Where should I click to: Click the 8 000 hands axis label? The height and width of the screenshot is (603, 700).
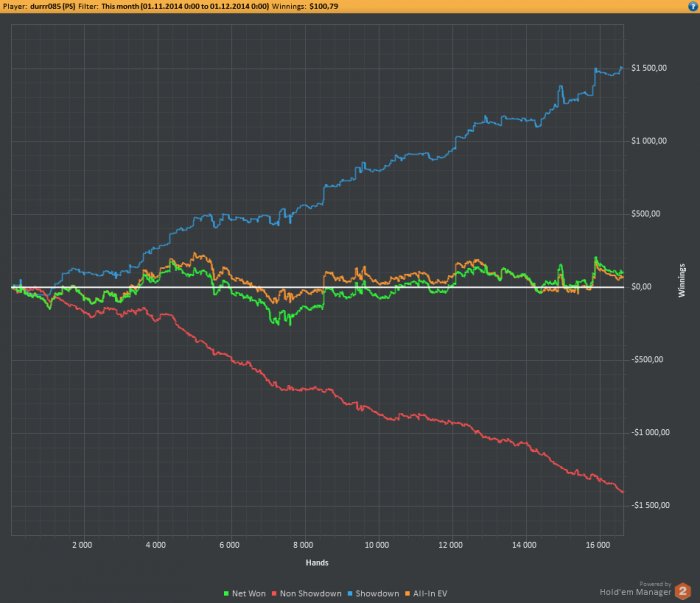click(x=303, y=545)
